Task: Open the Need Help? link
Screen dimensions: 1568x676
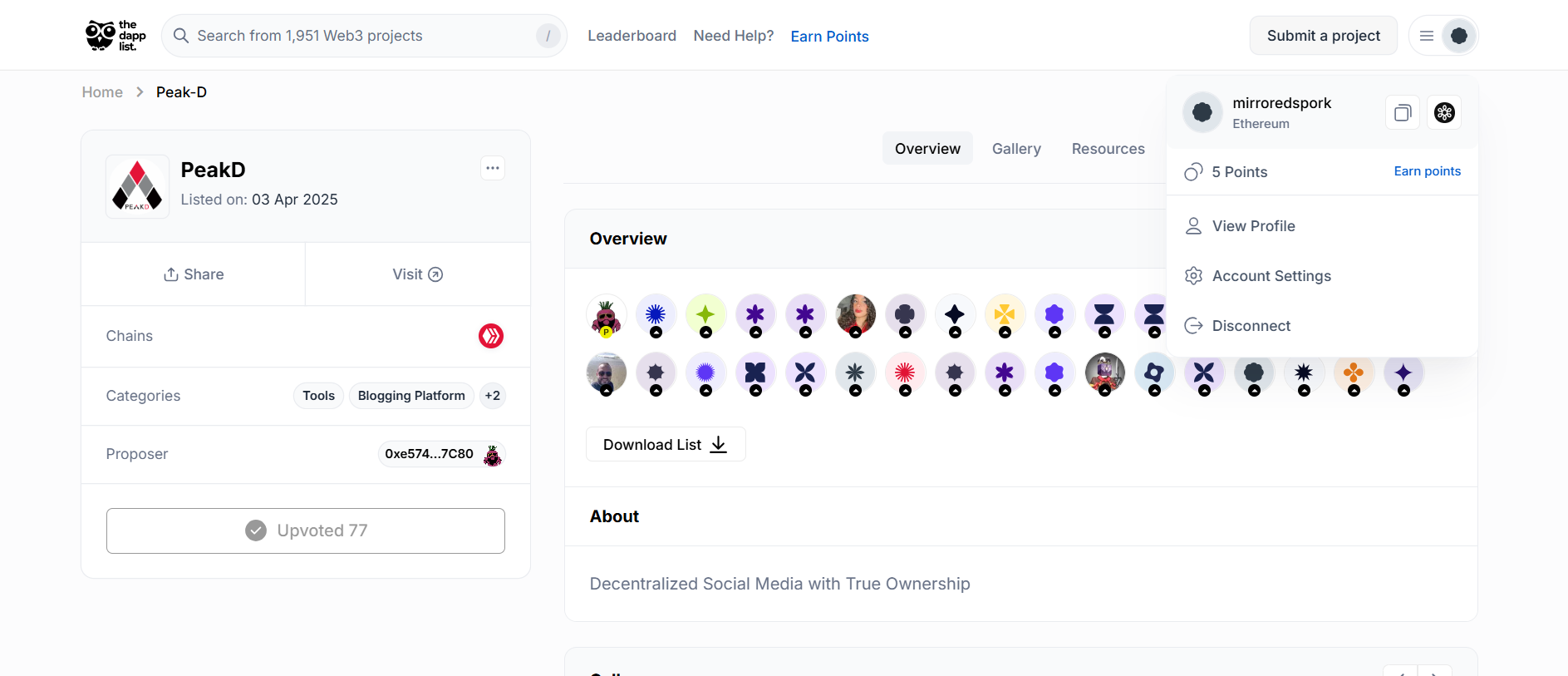Action: 734,36
